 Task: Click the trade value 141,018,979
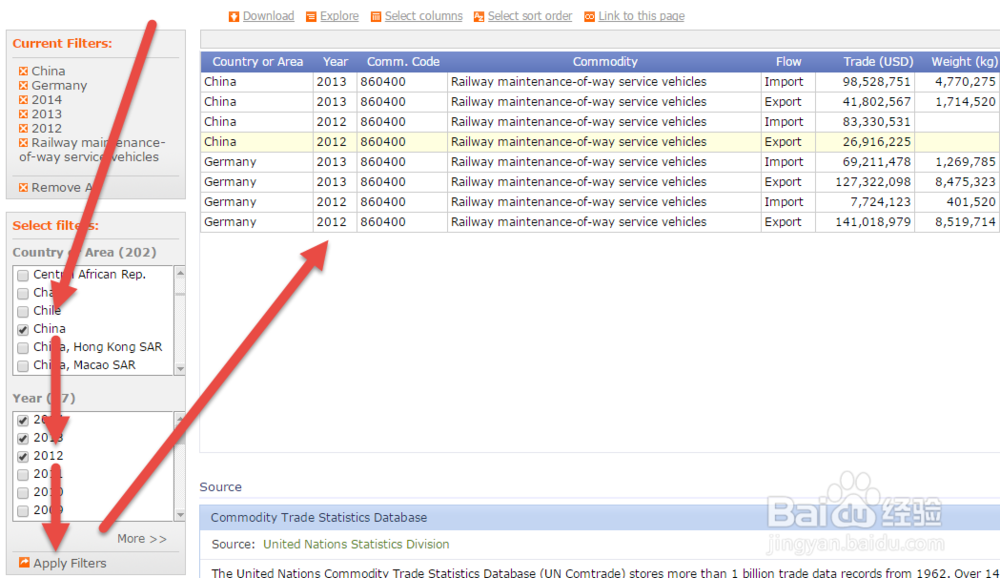click(873, 222)
